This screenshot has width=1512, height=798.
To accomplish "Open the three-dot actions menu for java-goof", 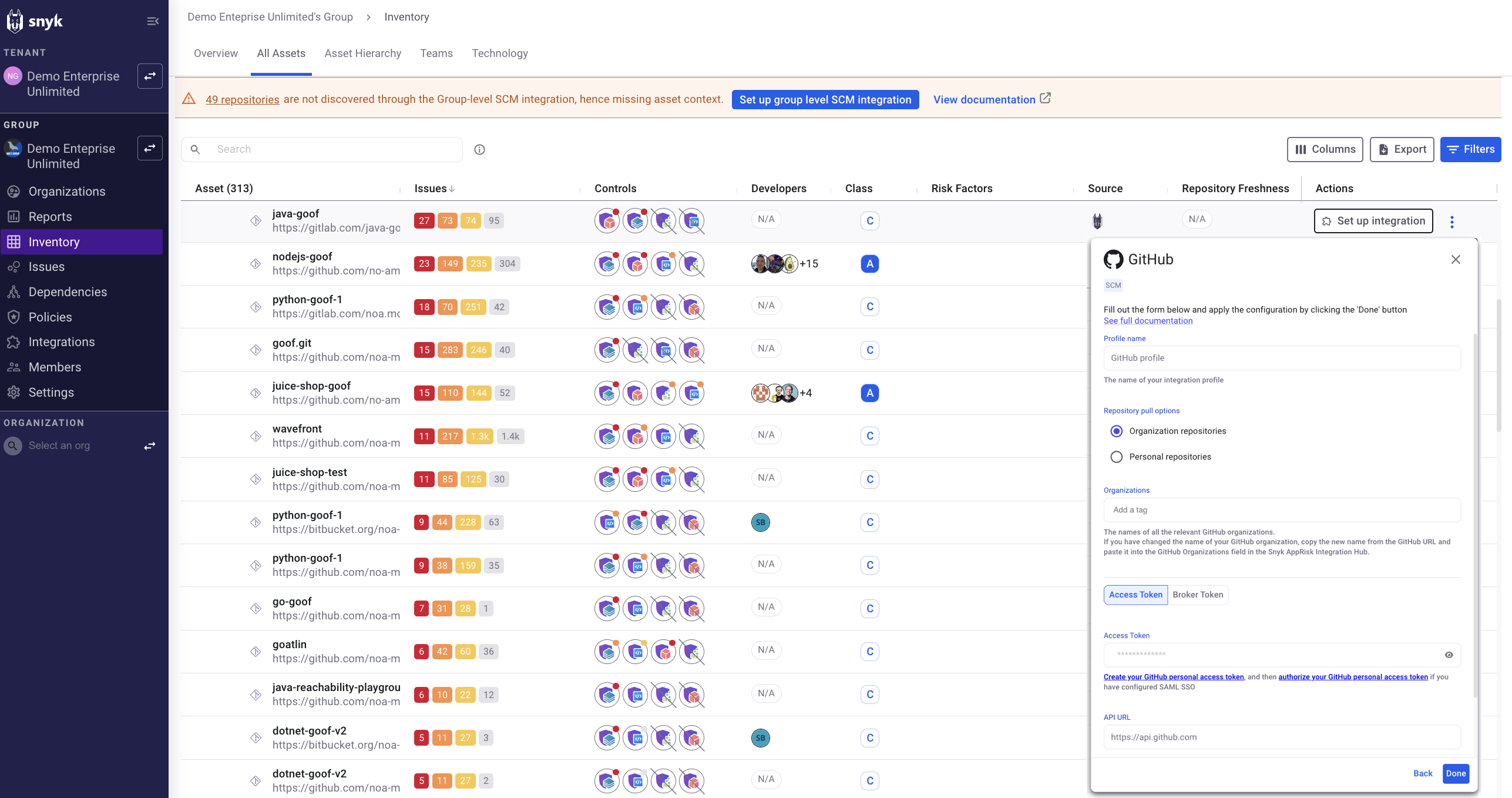I will coord(1452,221).
